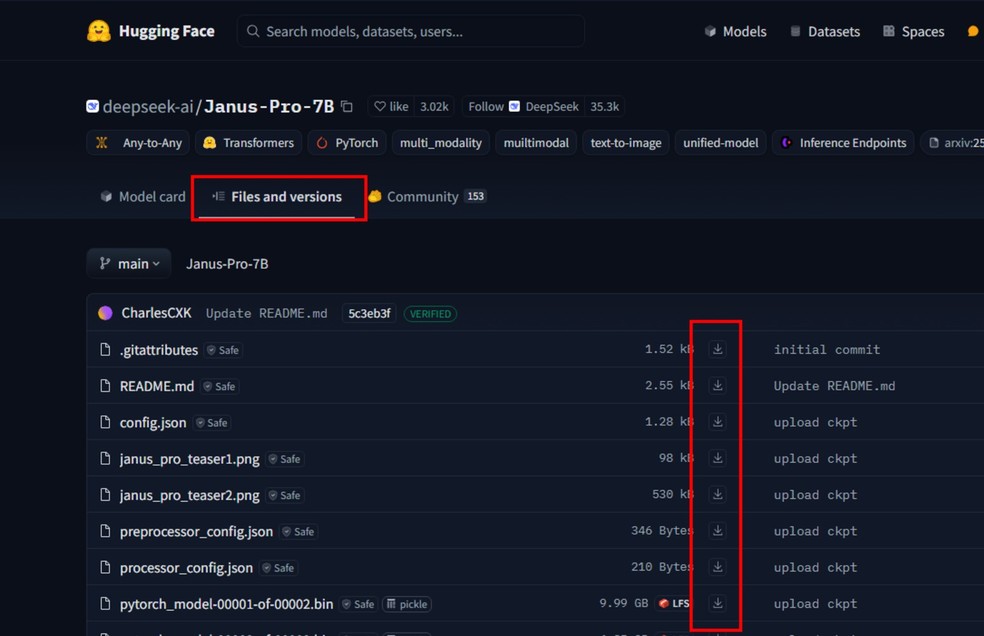Screen dimensions: 984x636
Task: Open the janus_pro_teaser2.png file
Action: tap(190, 495)
